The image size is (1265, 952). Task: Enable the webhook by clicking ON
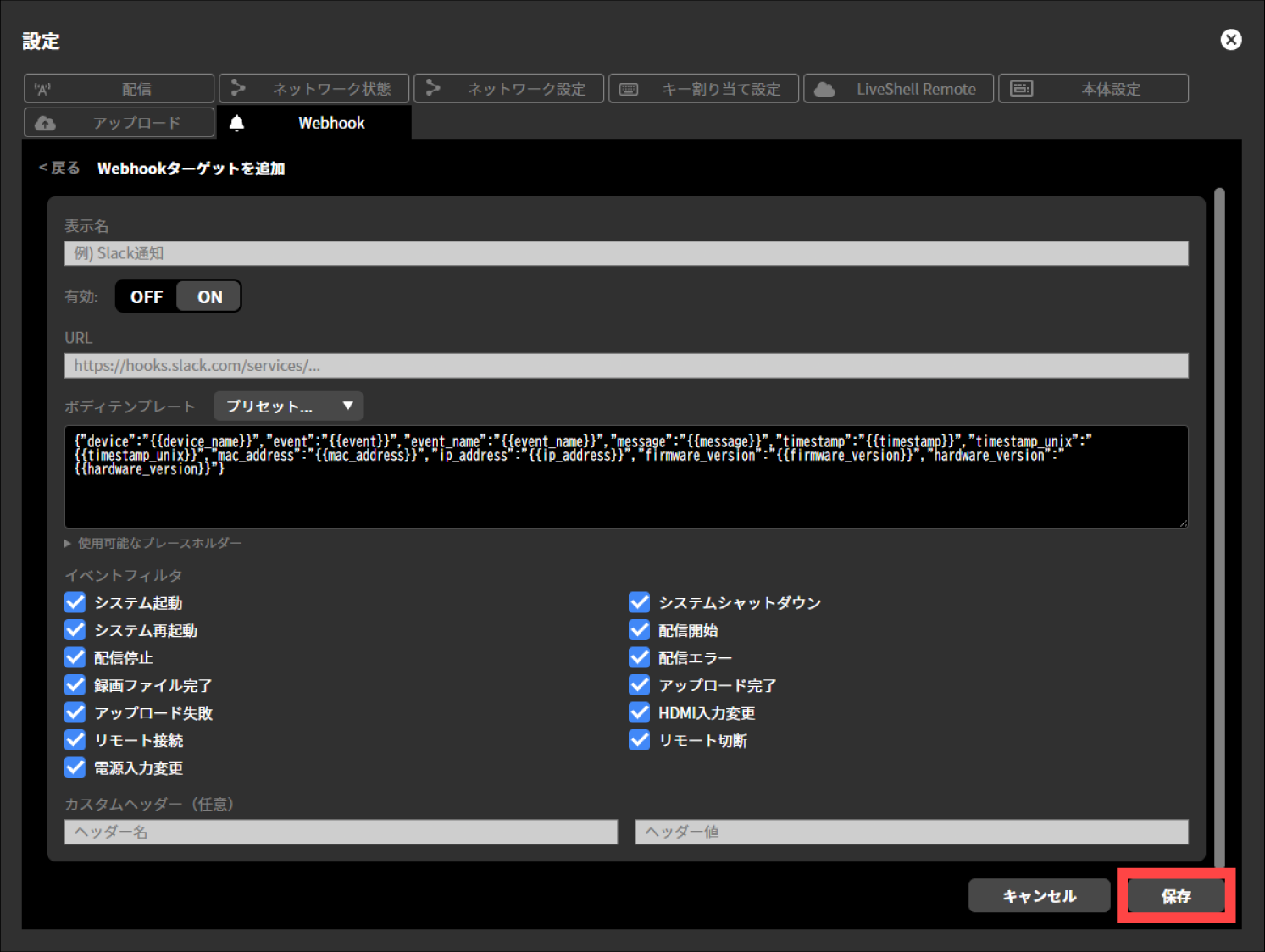208,296
